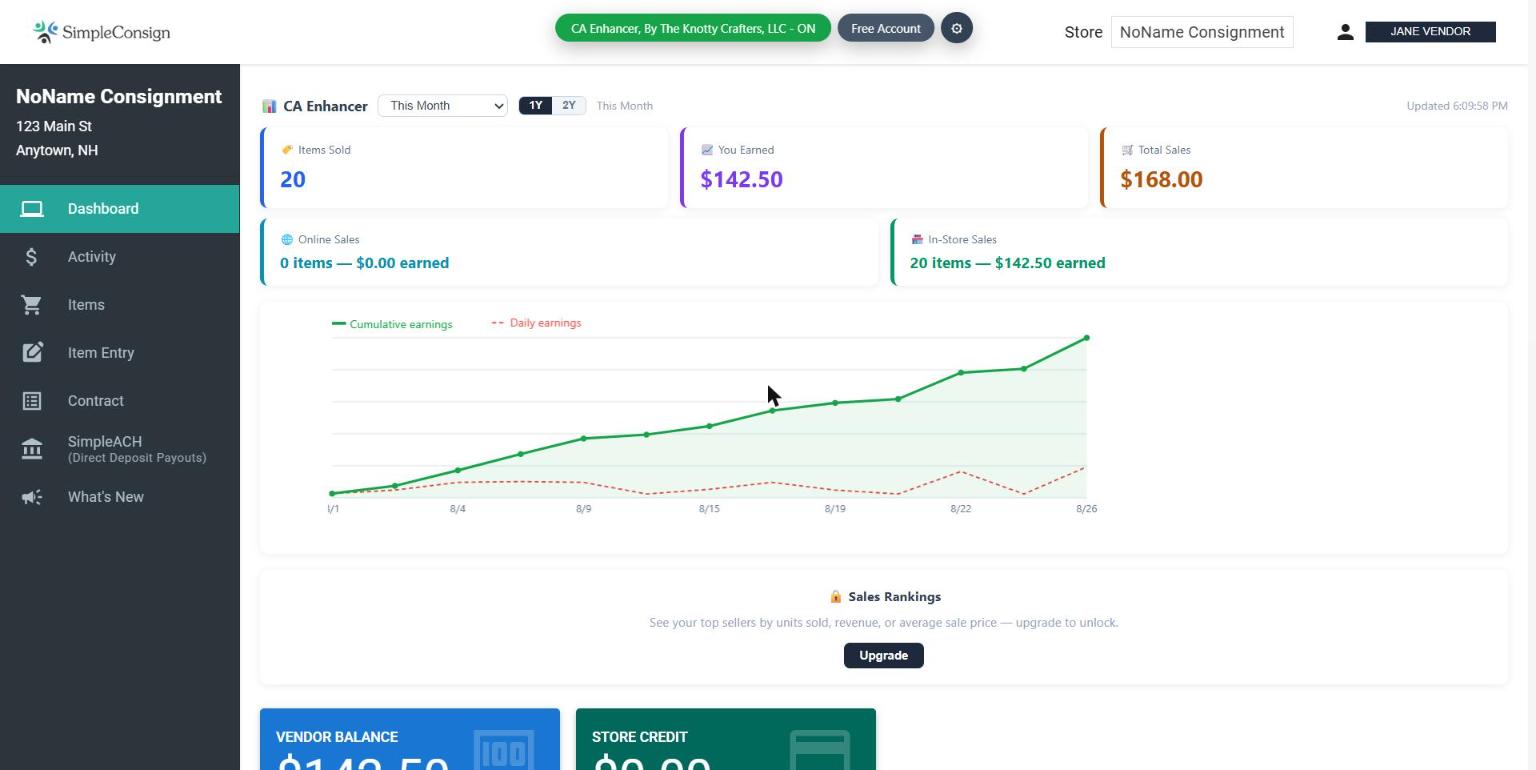This screenshot has width=1536, height=770.
Task: Go to Dashboard in sidebar
Action: [120, 209]
